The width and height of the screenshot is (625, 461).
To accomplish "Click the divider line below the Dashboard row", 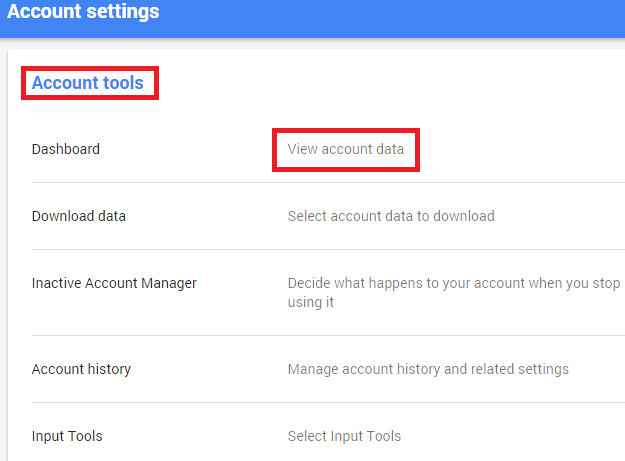I will [328, 182].
